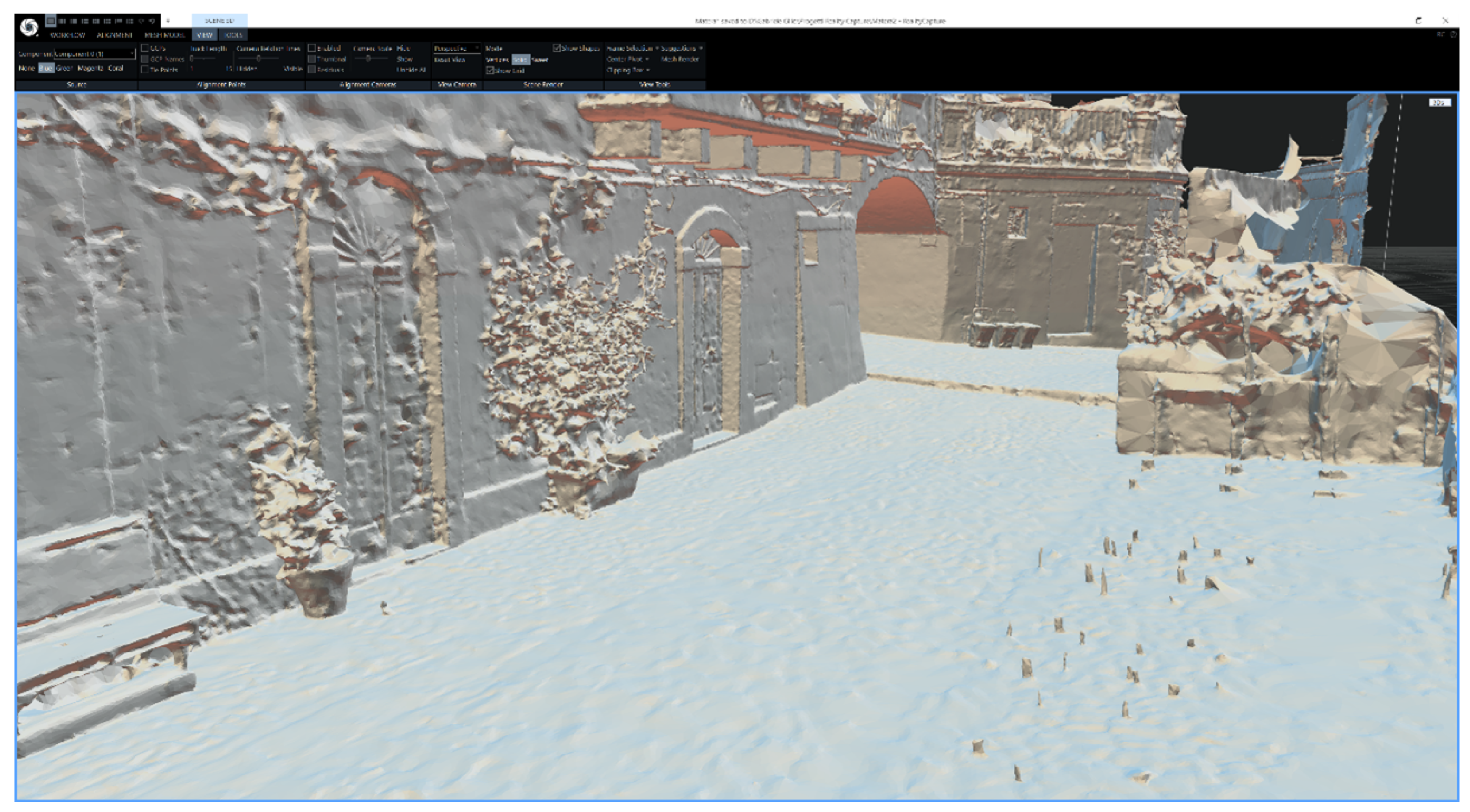Click the Unhide All cameras button

(411, 70)
